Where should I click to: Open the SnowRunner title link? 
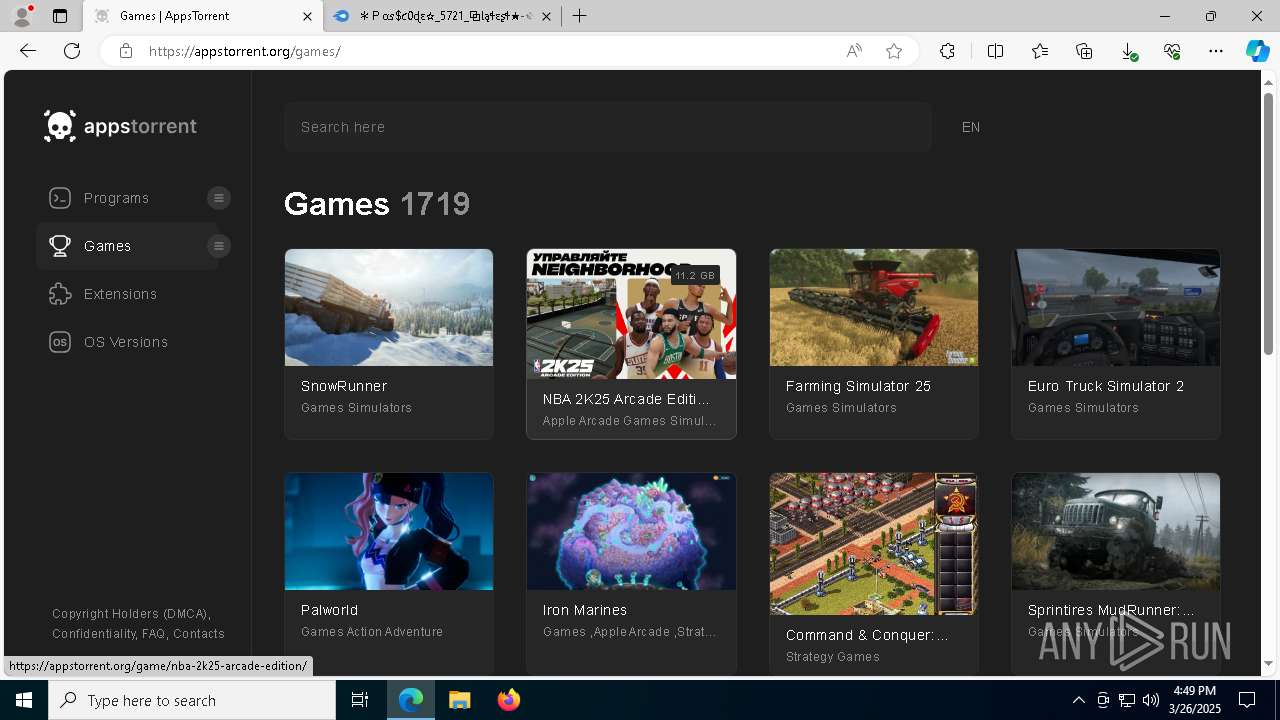click(x=344, y=386)
